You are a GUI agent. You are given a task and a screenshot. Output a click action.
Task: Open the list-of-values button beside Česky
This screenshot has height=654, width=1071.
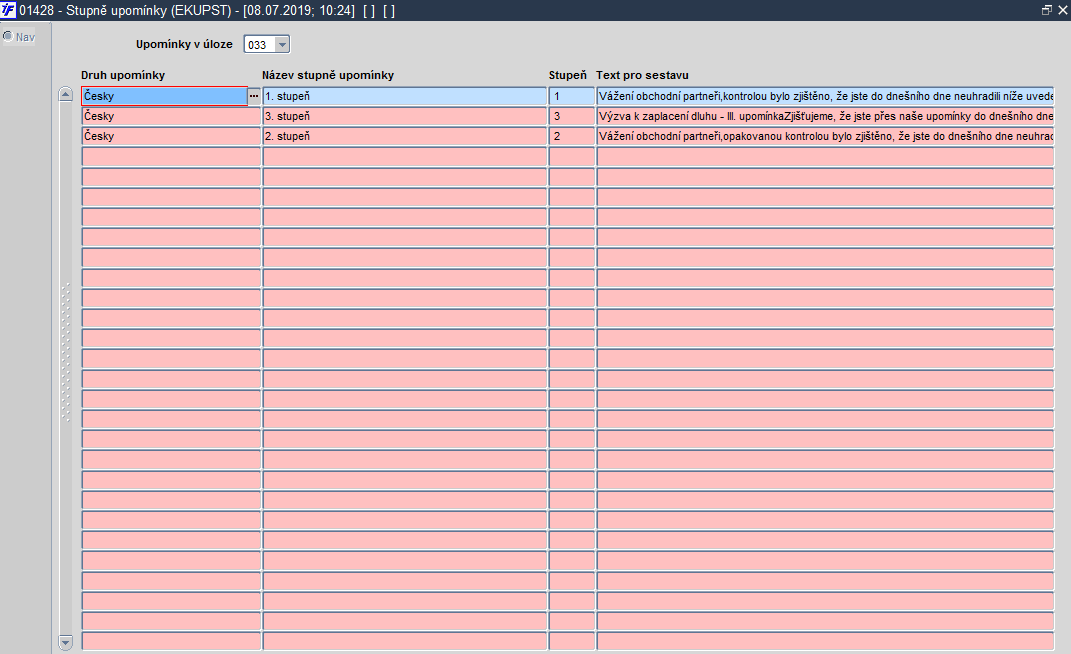[254, 96]
